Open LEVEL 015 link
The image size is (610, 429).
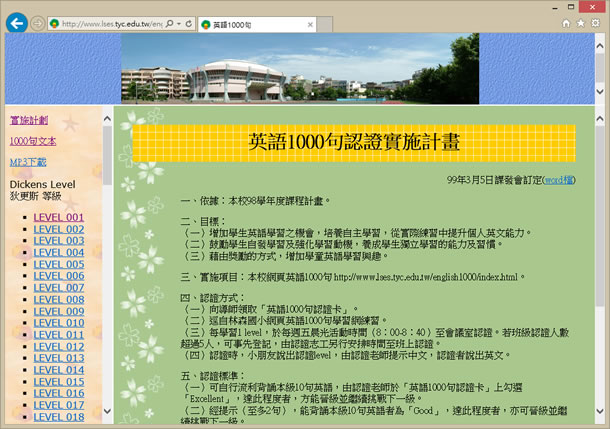pyautogui.click(x=59, y=382)
